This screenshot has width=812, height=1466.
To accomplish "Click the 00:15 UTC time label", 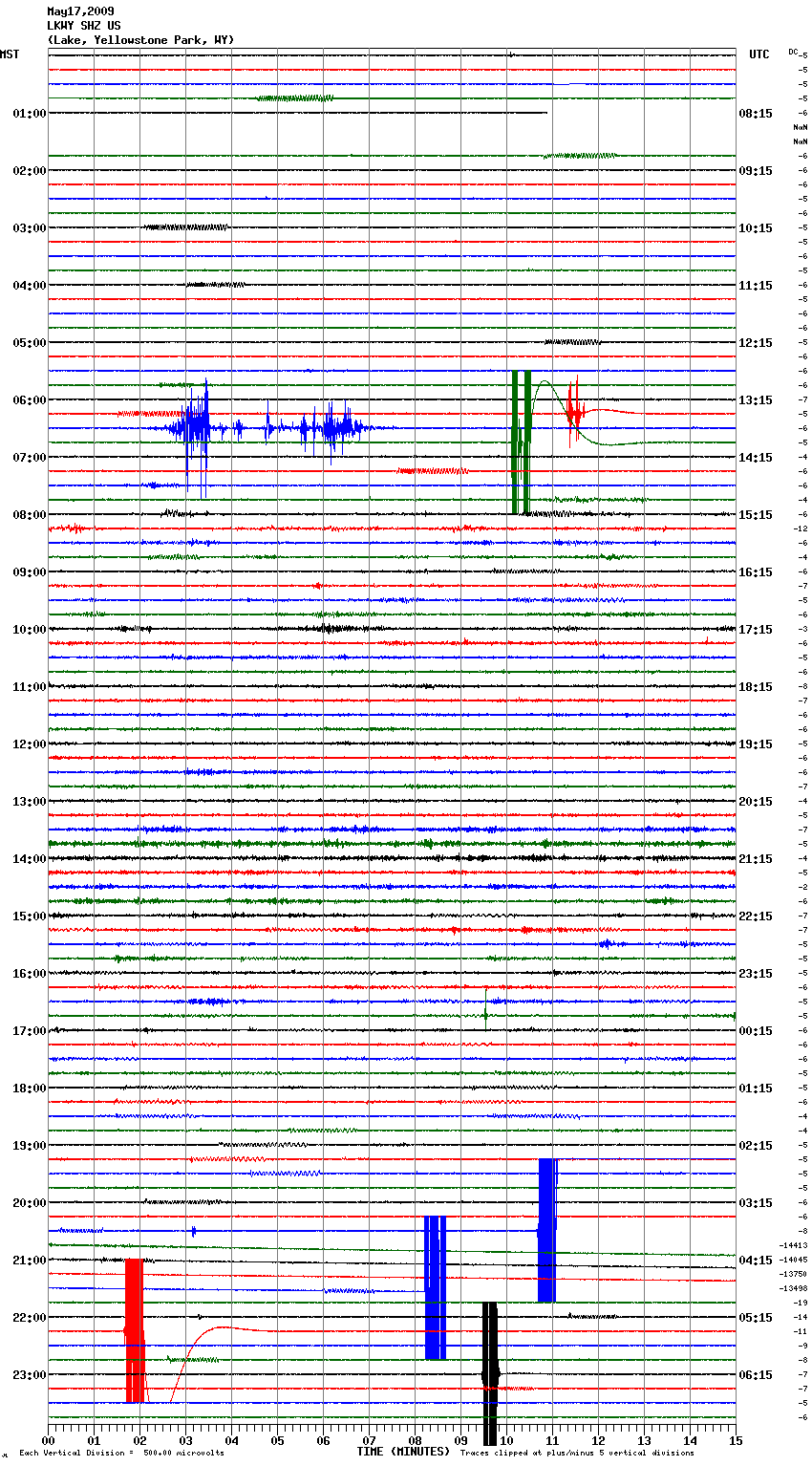I will point(755,1030).
